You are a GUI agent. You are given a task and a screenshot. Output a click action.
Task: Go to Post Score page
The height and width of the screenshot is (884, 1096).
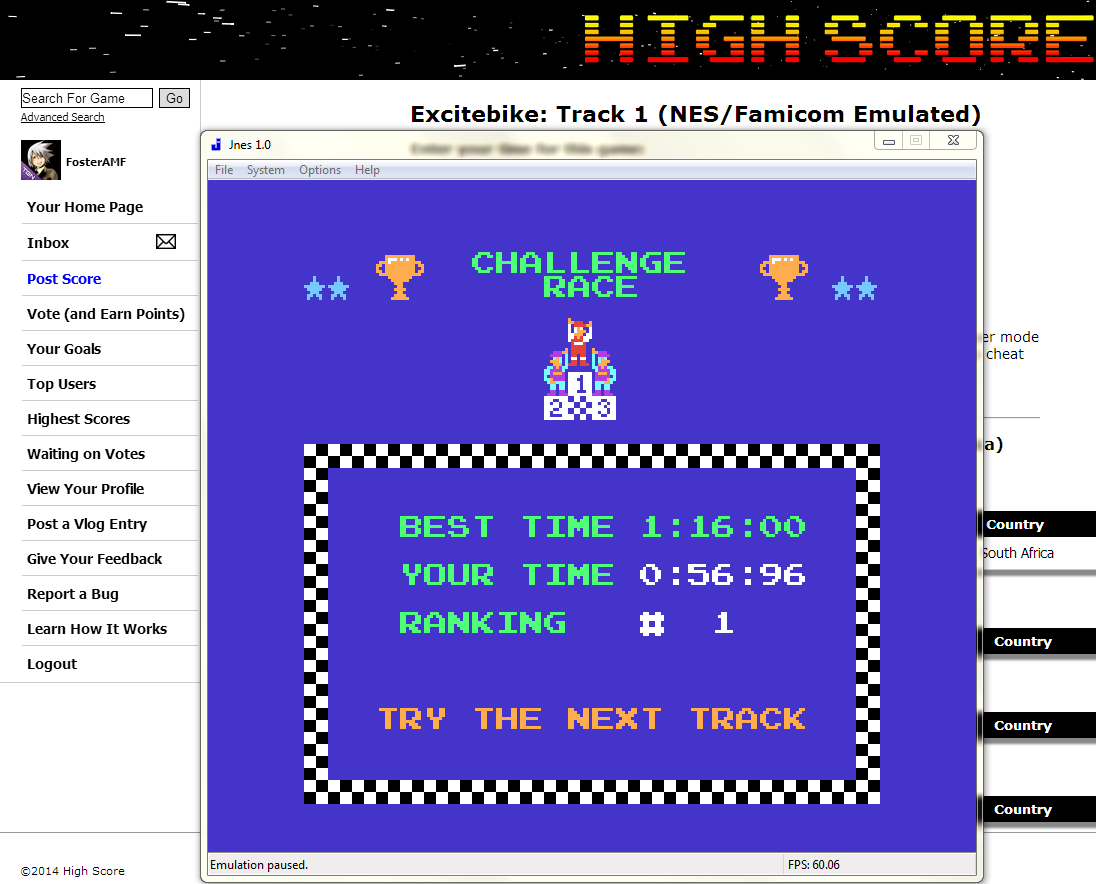tap(64, 279)
